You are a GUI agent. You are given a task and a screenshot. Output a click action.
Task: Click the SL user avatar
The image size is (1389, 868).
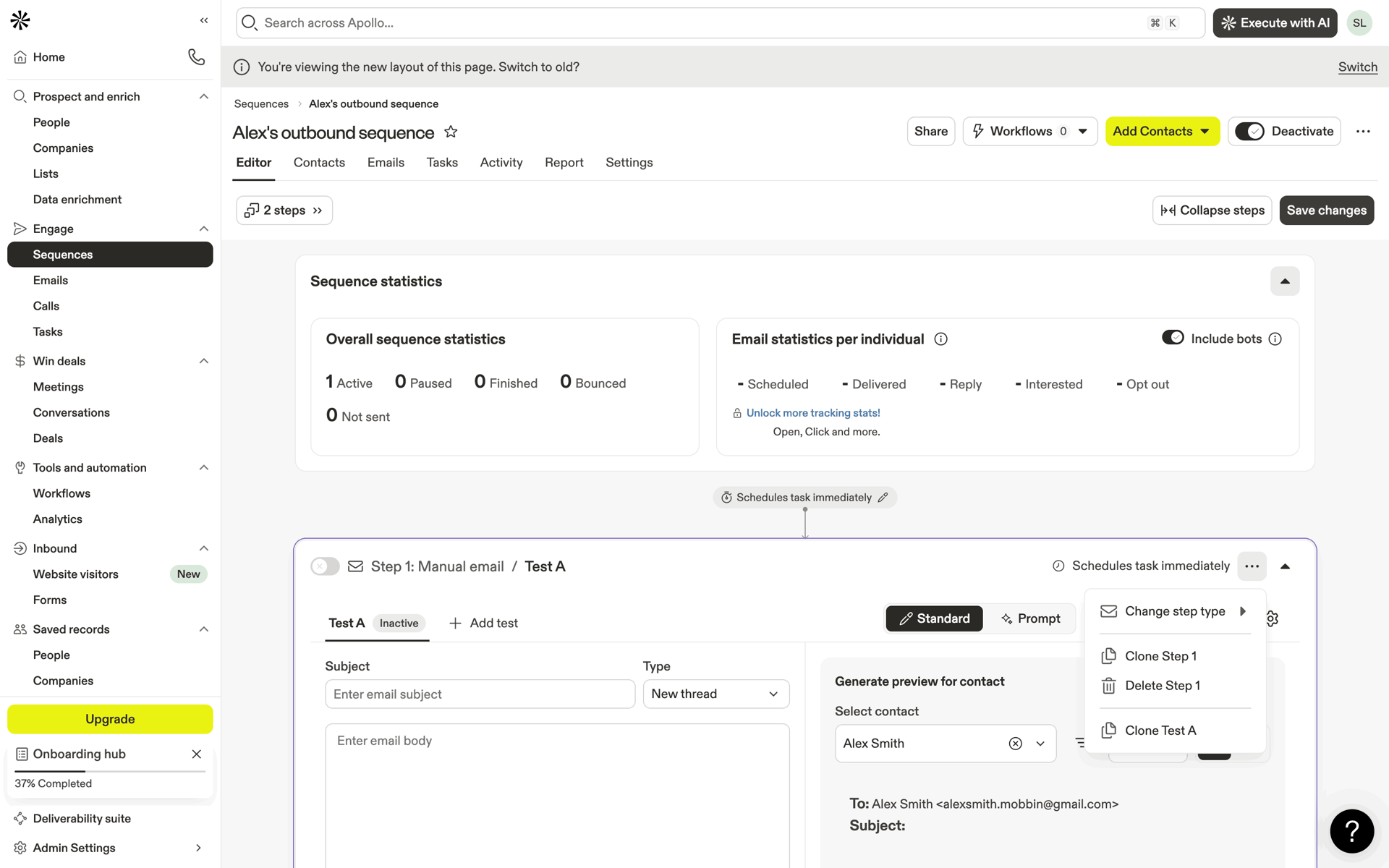[x=1359, y=23]
